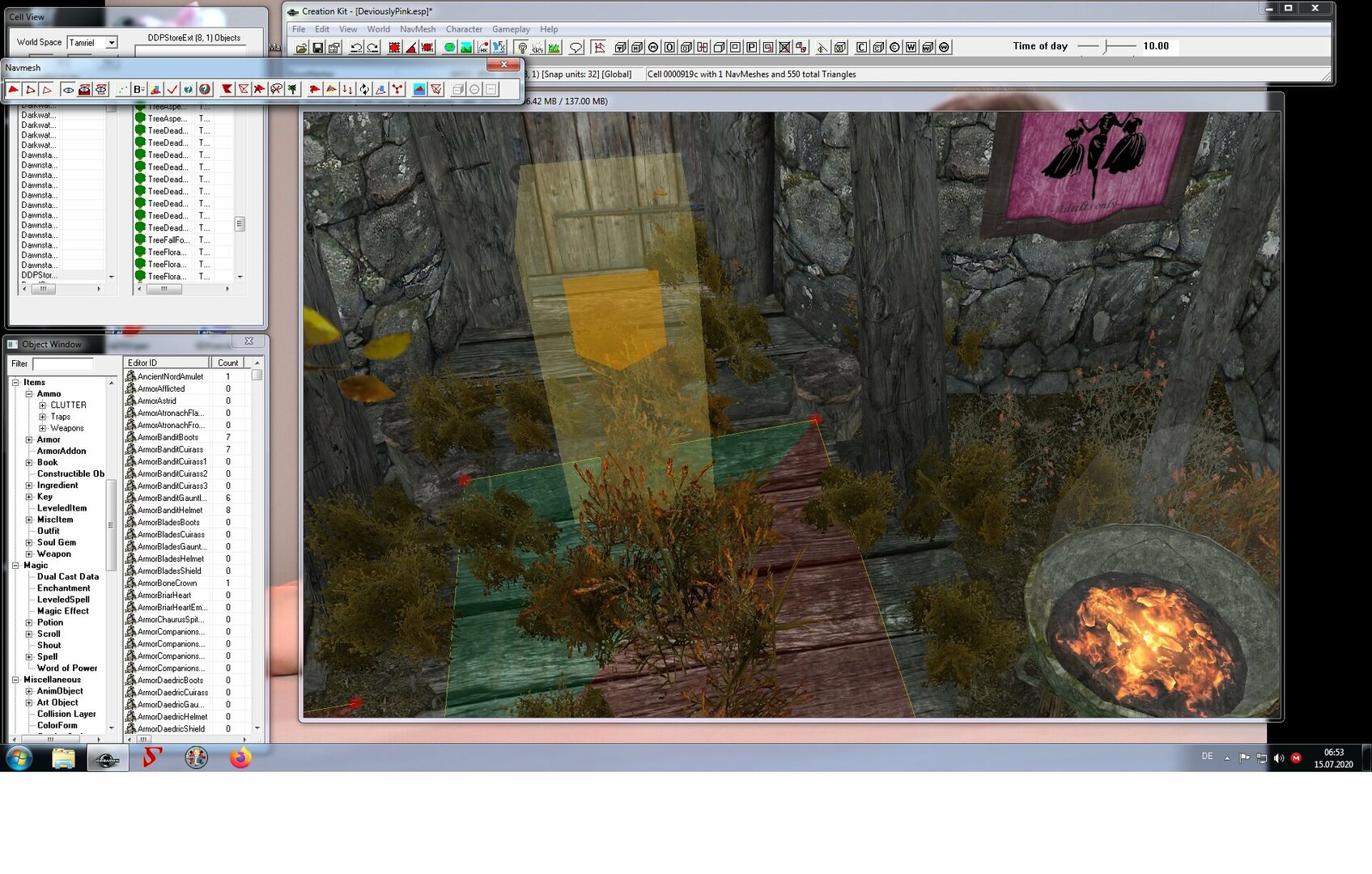Select the Shout category
The height and width of the screenshot is (874, 1372).
point(49,645)
